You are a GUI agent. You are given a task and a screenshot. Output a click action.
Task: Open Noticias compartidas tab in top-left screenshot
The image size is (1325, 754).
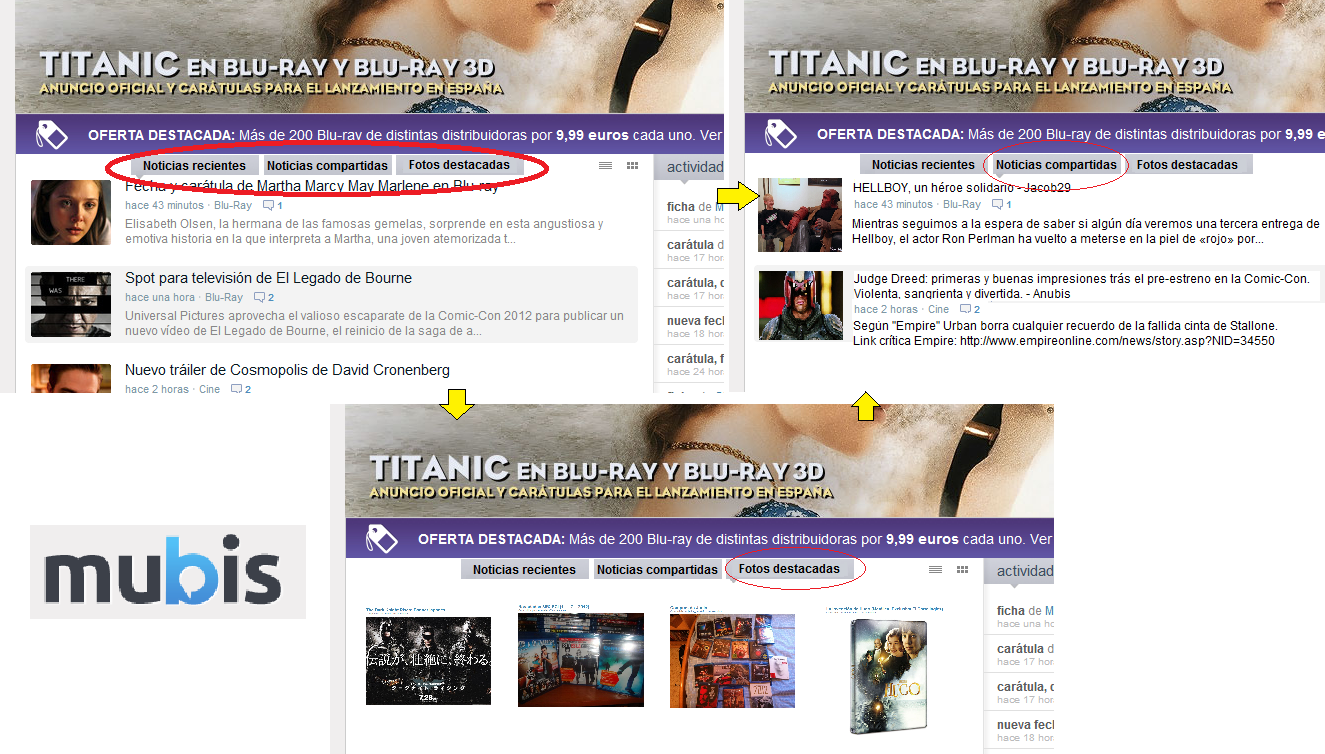click(328, 166)
